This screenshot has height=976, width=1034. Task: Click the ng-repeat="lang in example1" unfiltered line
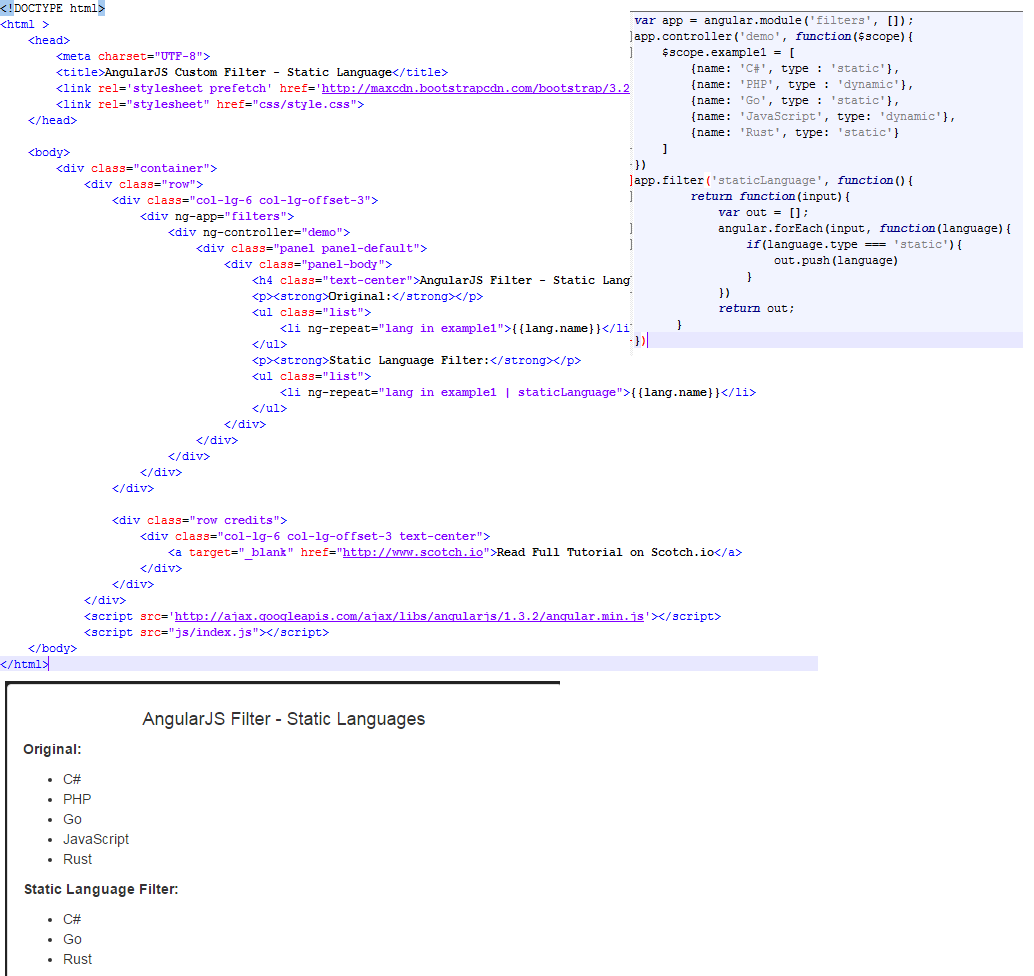point(455,328)
